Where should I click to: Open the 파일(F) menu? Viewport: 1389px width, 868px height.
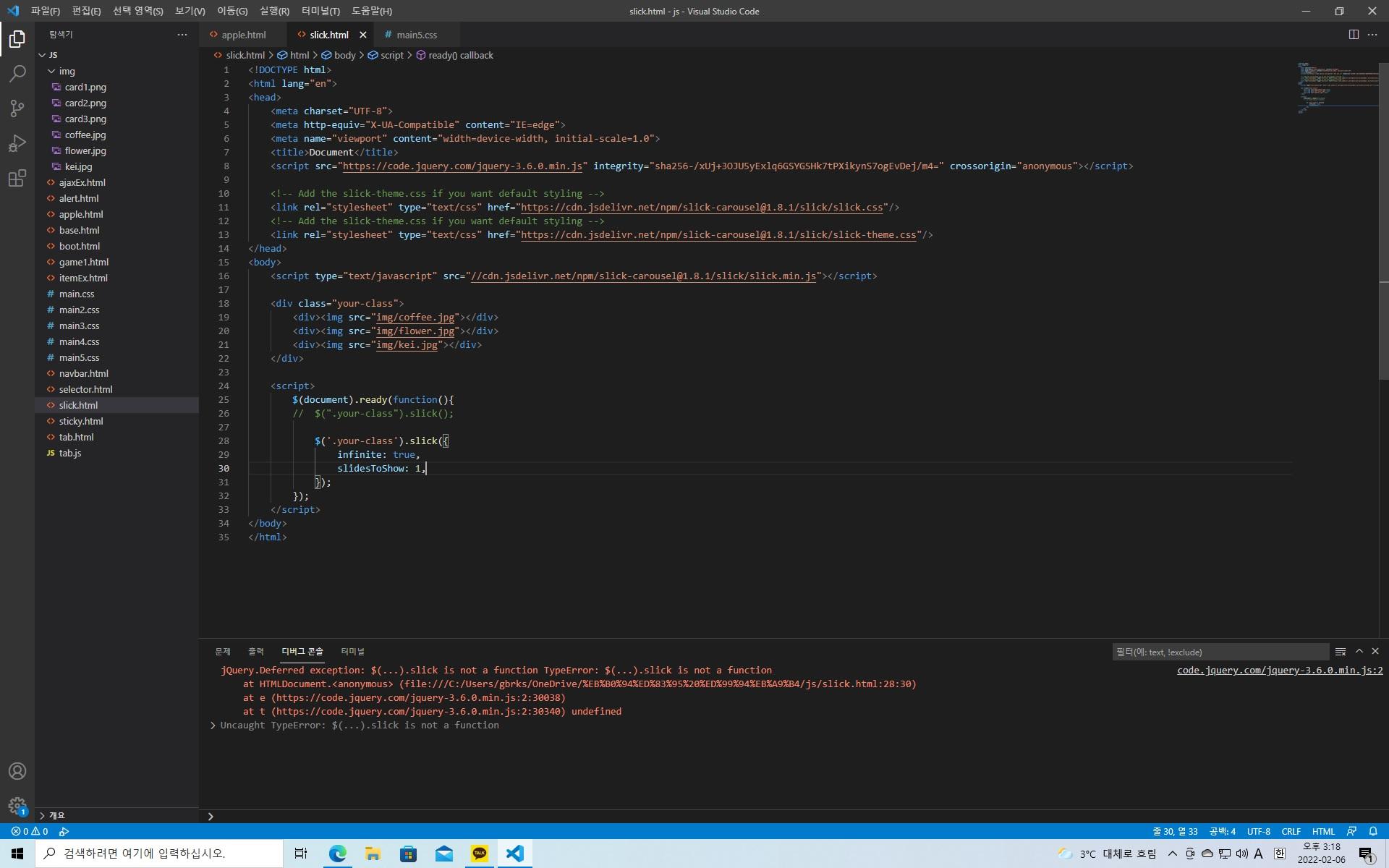45,11
